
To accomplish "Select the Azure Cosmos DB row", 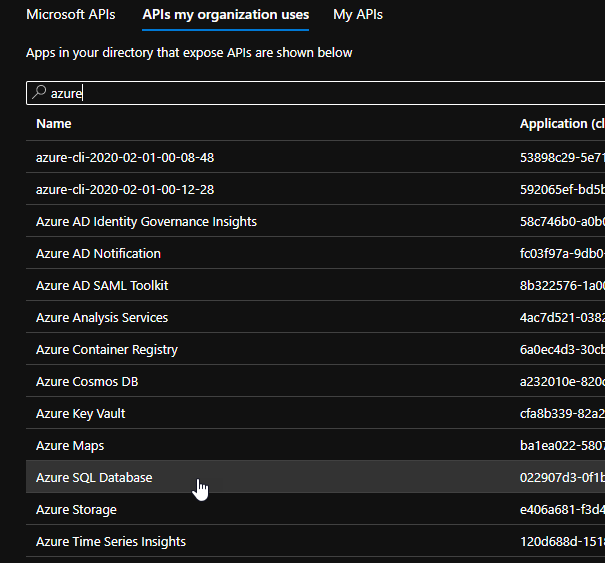I will click(x=316, y=381).
